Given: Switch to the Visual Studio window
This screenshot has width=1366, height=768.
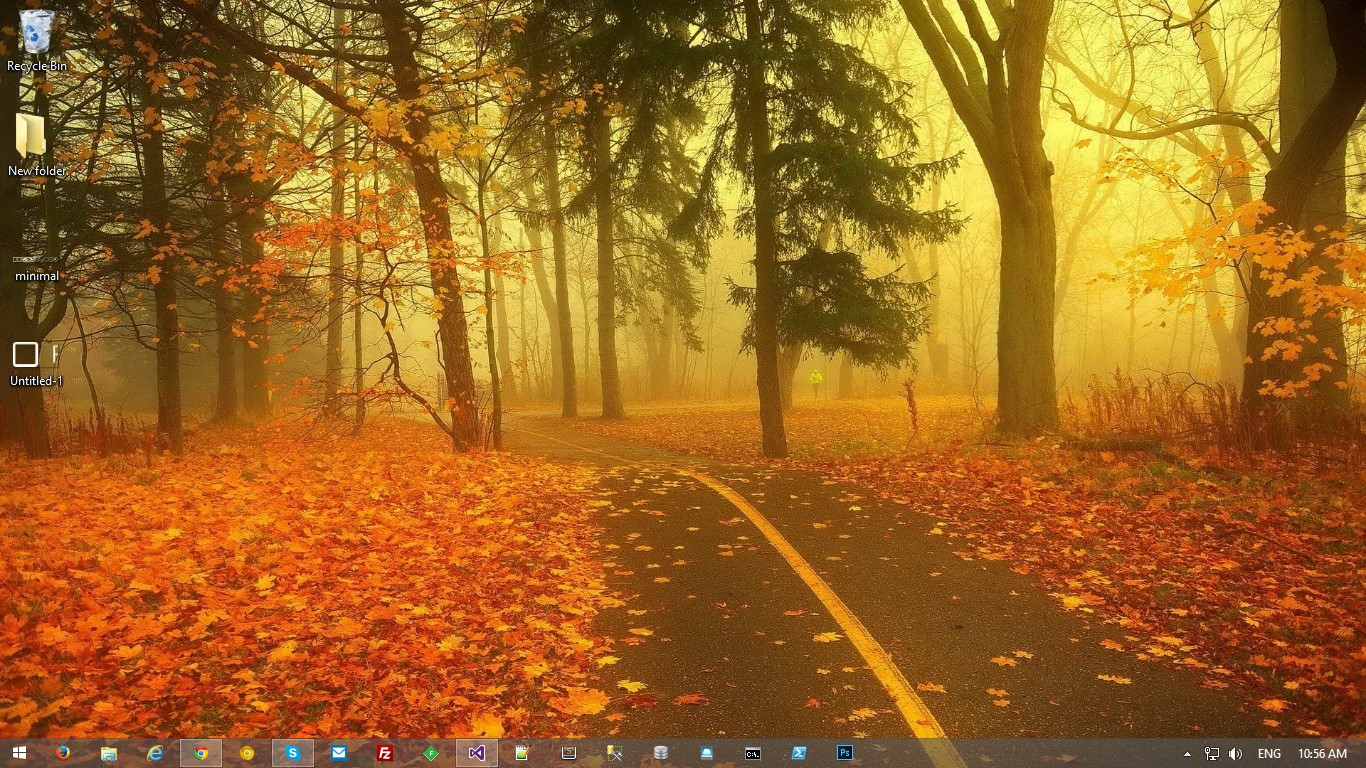Looking at the screenshot, I should [x=477, y=753].
